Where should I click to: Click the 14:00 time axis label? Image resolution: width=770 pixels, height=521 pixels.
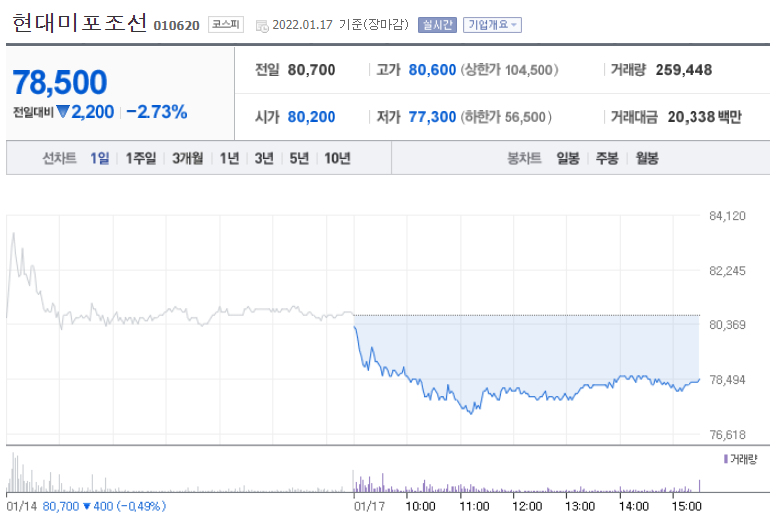point(633,506)
